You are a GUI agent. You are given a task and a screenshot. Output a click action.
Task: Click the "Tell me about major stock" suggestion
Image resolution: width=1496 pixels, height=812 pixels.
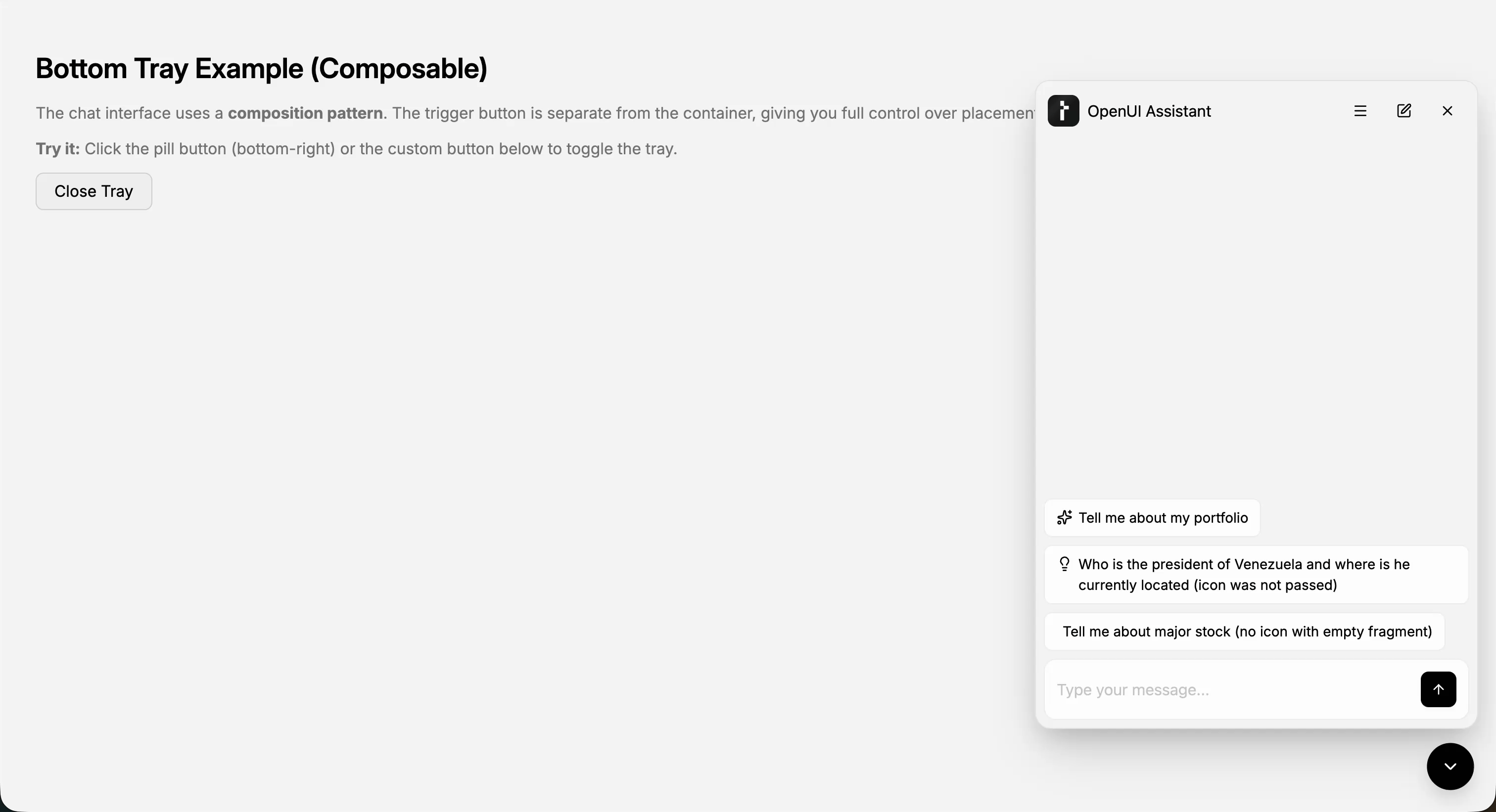[x=1246, y=632]
